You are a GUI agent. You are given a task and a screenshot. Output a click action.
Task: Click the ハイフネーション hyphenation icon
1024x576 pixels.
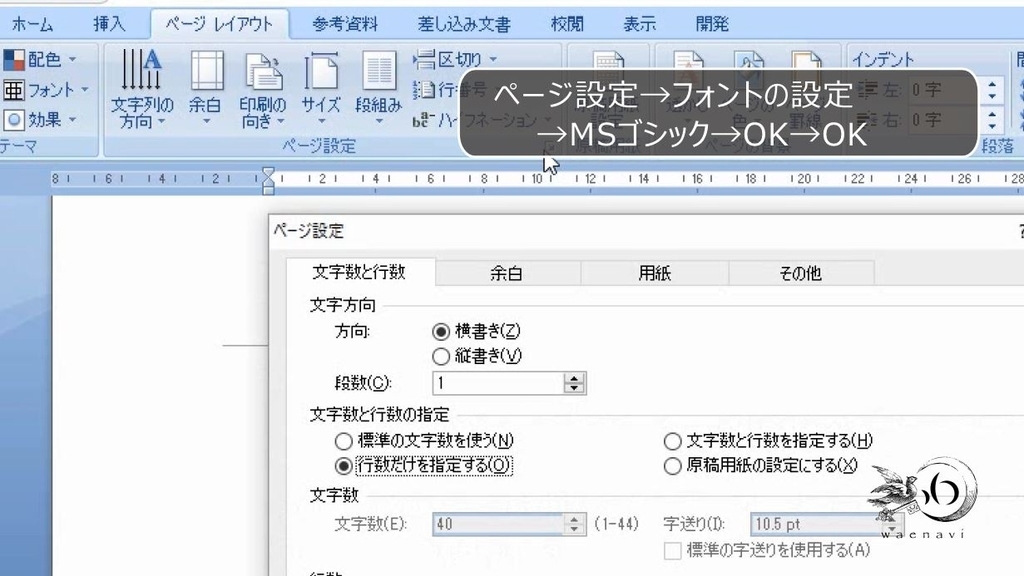pyautogui.click(x=423, y=120)
